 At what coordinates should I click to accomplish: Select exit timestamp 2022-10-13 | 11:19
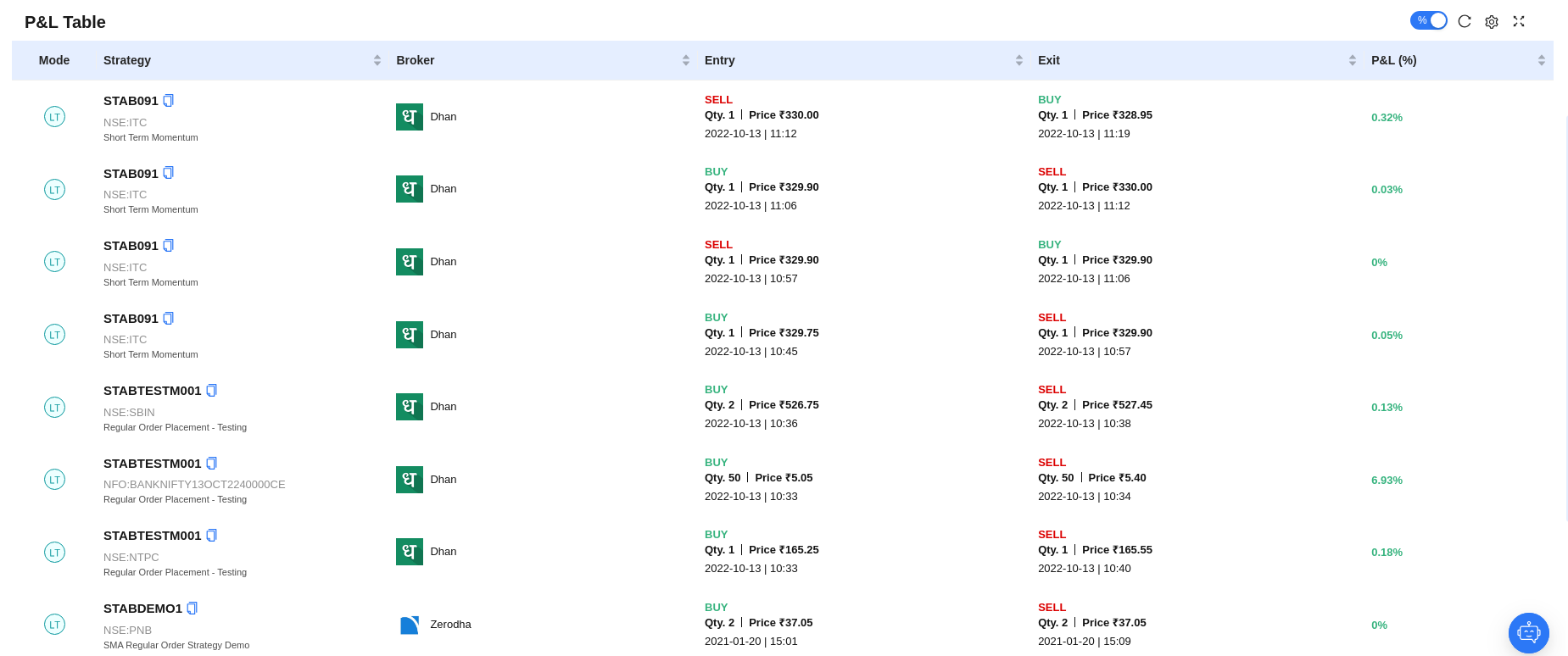coord(1084,134)
